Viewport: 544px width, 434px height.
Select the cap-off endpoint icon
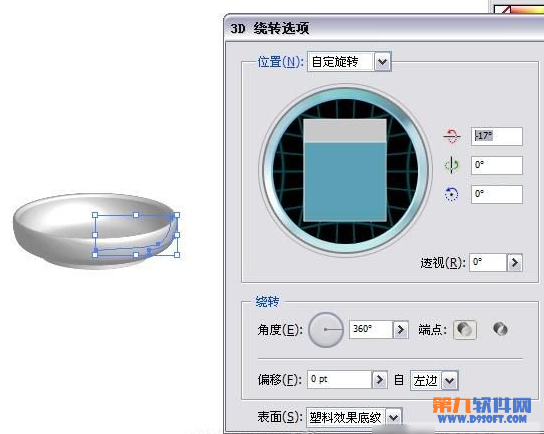(x=500, y=329)
